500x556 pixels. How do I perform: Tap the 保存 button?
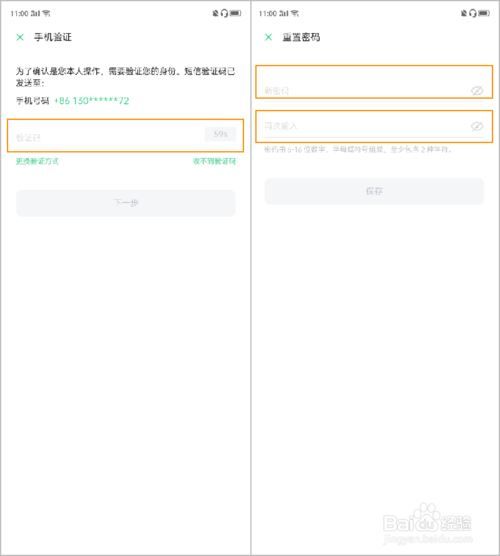[374, 191]
